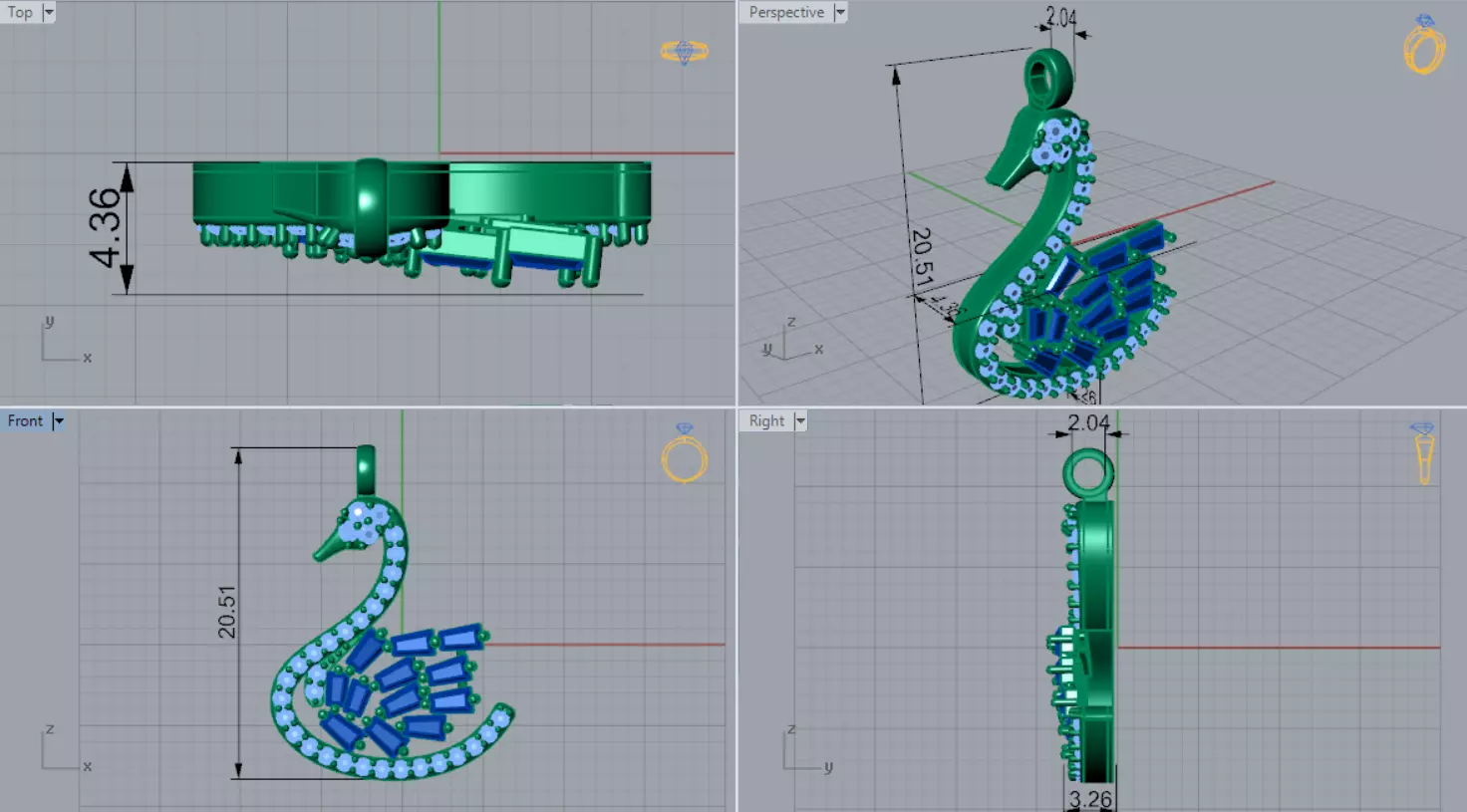Open the Front viewport dropdown arrow
The width and height of the screenshot is (1467, 812).
59,421
